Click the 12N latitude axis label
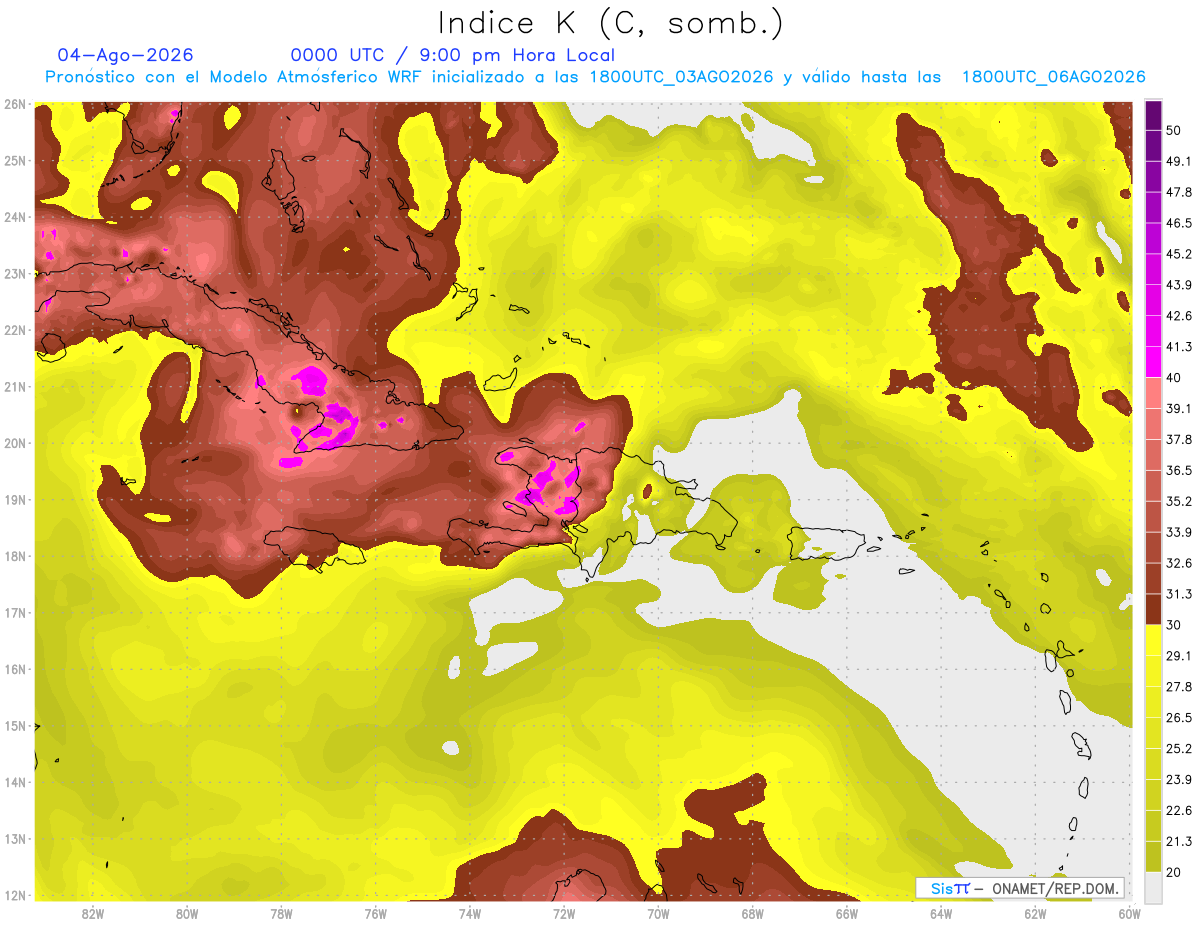This screenshot has width=1200, height=927. click(x=14, y=895)
